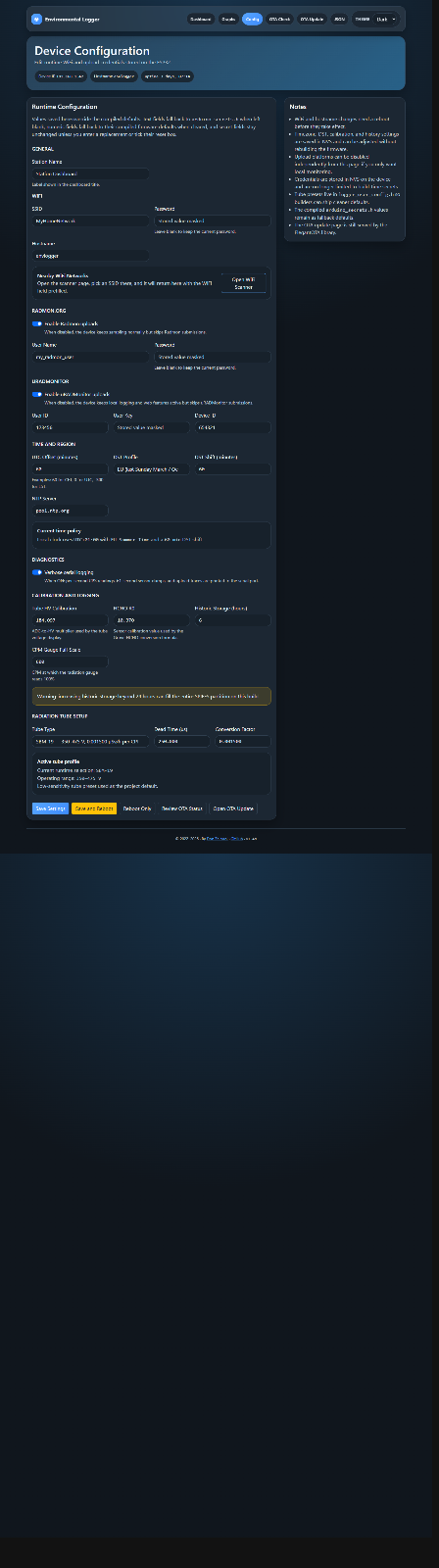Click the Environmental Logger logo icon

click(x=37, y=19)
